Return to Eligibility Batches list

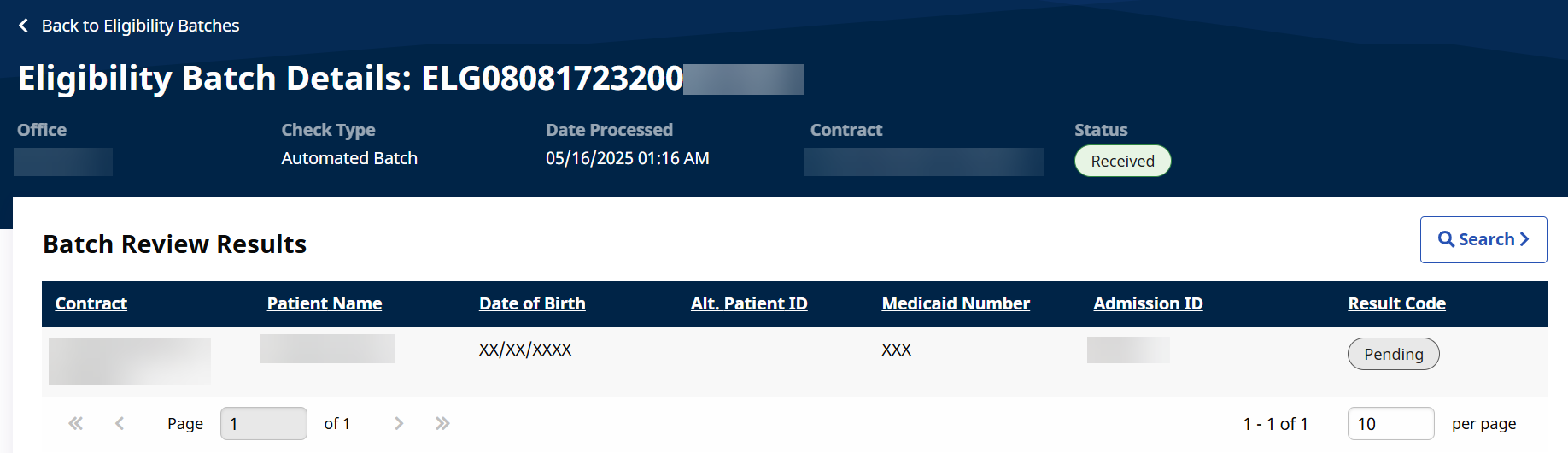tap(140, 26)
